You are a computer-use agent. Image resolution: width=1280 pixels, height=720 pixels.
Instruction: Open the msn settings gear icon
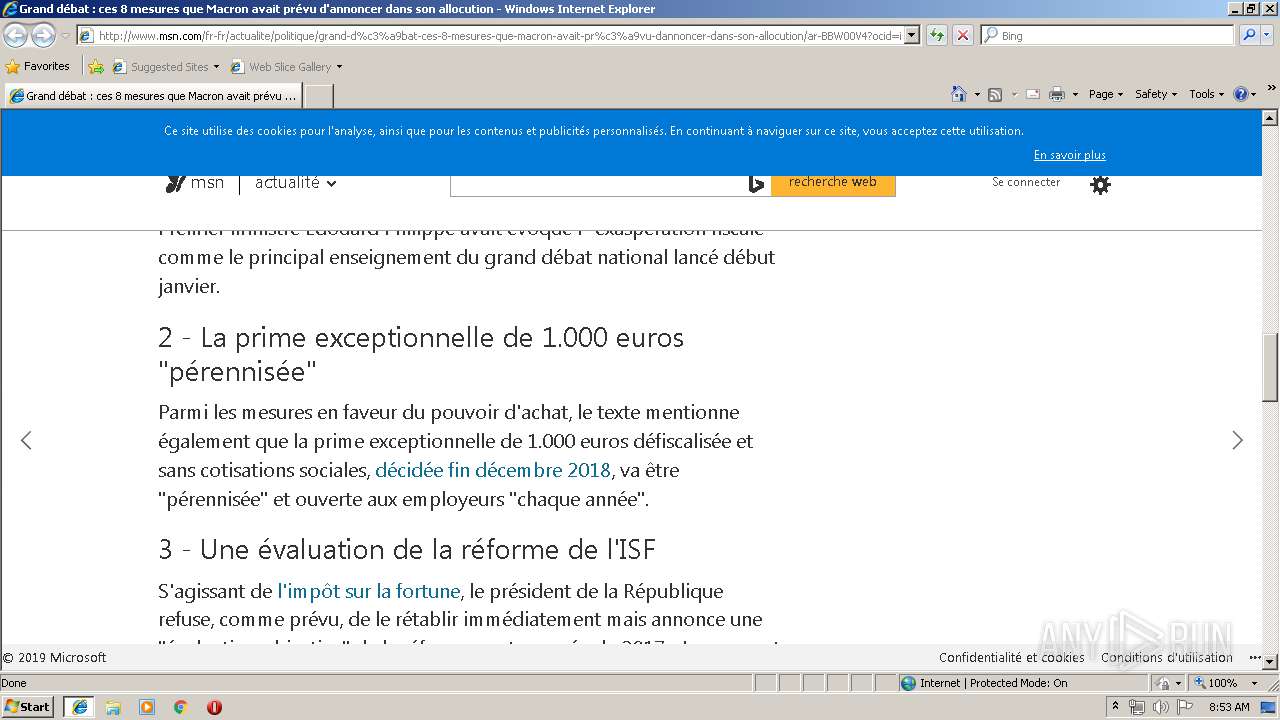[1100, 184]
